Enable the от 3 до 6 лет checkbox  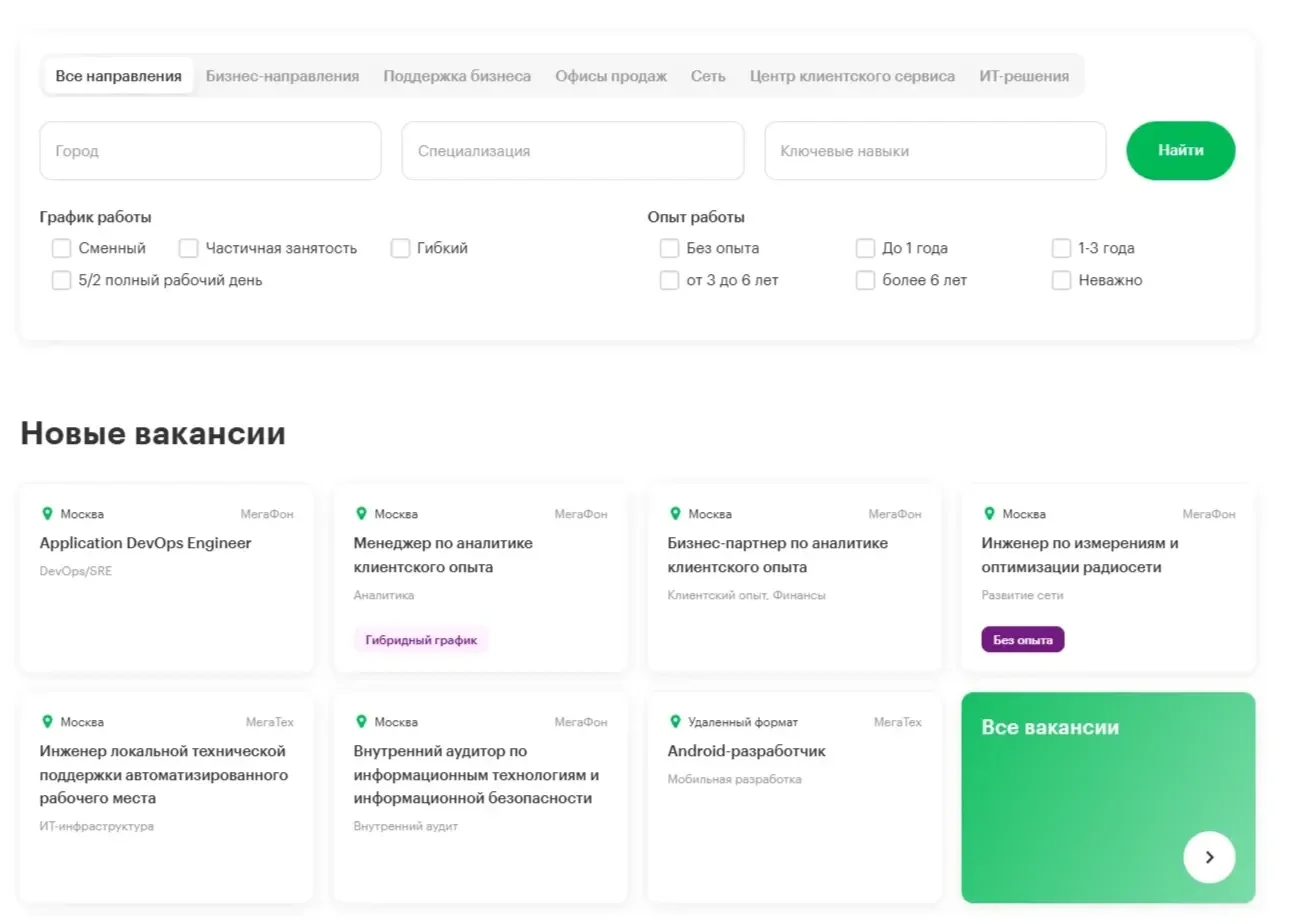(x=669, y=280)
